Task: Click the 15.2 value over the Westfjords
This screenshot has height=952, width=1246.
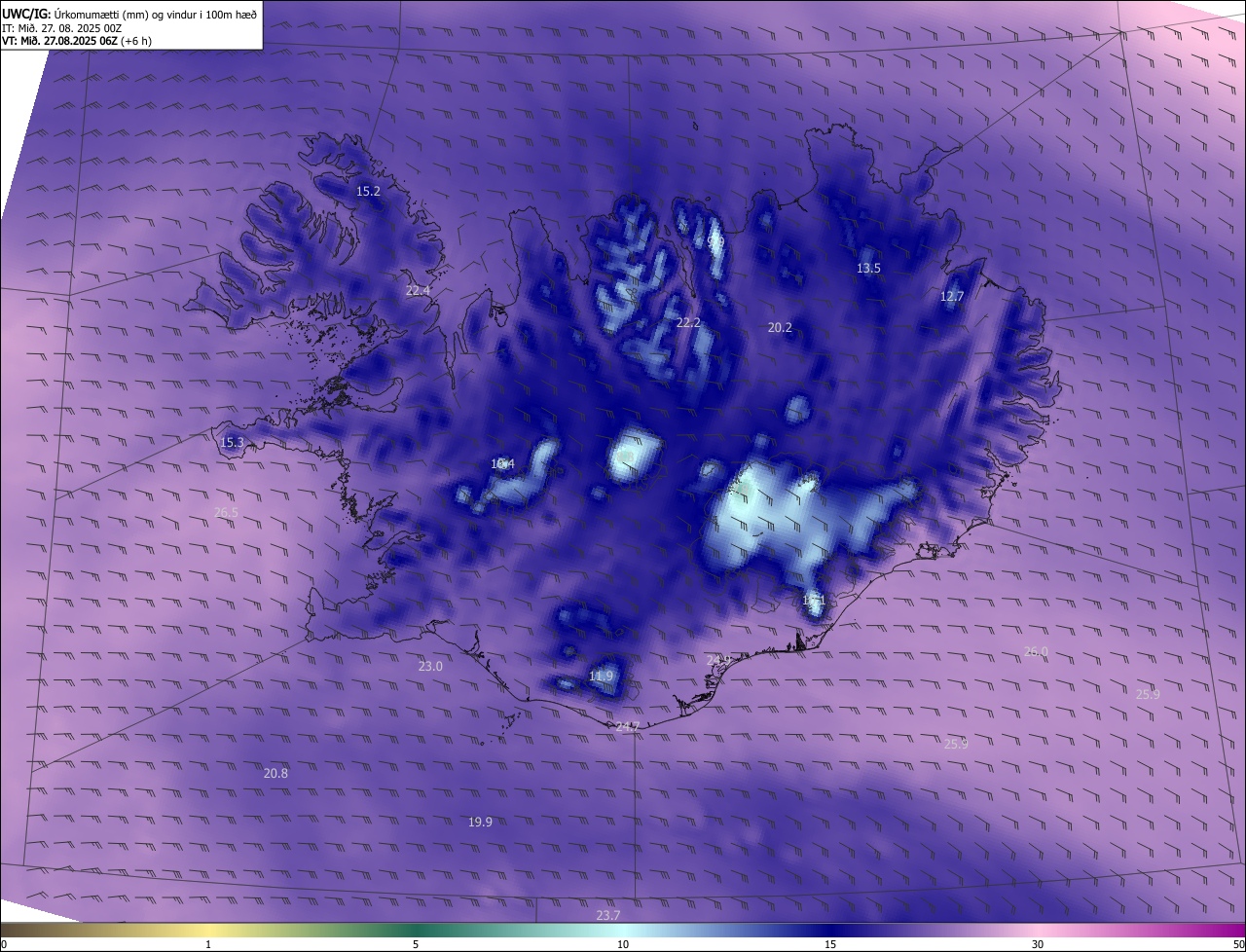Action: pos(368,192)
